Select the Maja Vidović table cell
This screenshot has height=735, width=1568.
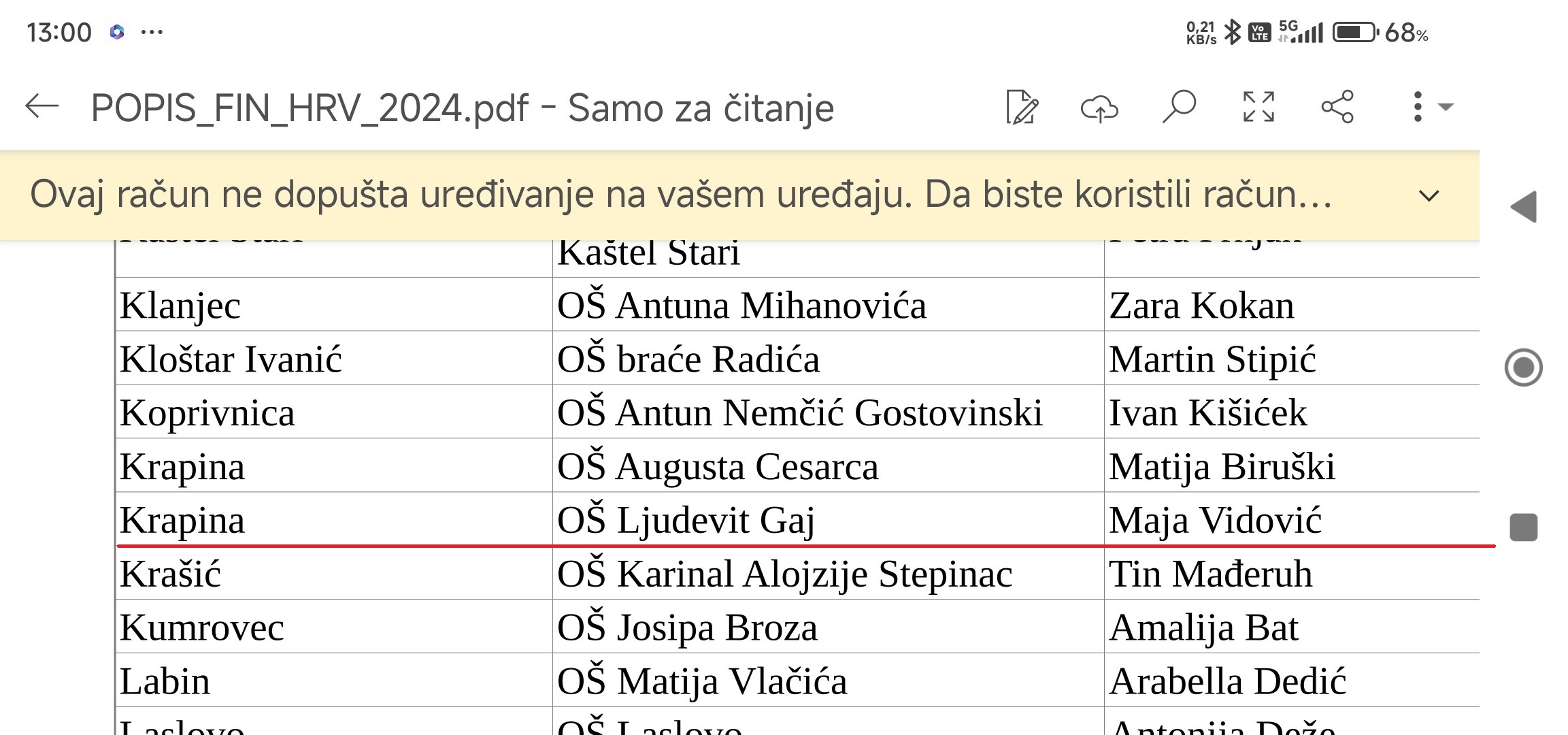[x=1215, y=520]
